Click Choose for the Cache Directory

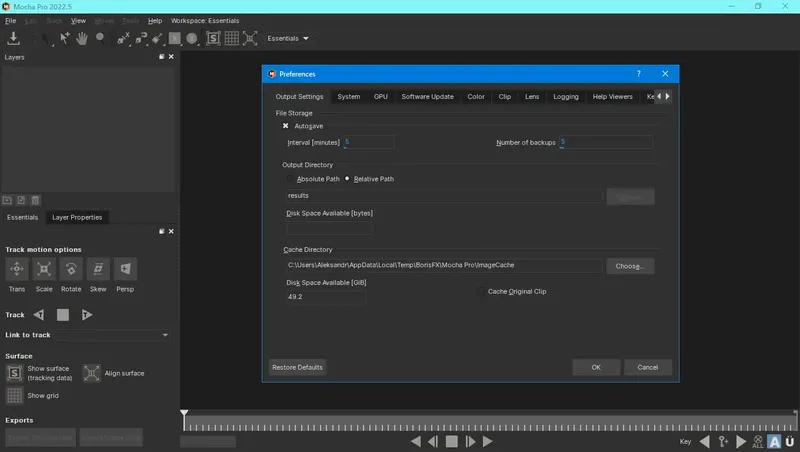point(630,266)
